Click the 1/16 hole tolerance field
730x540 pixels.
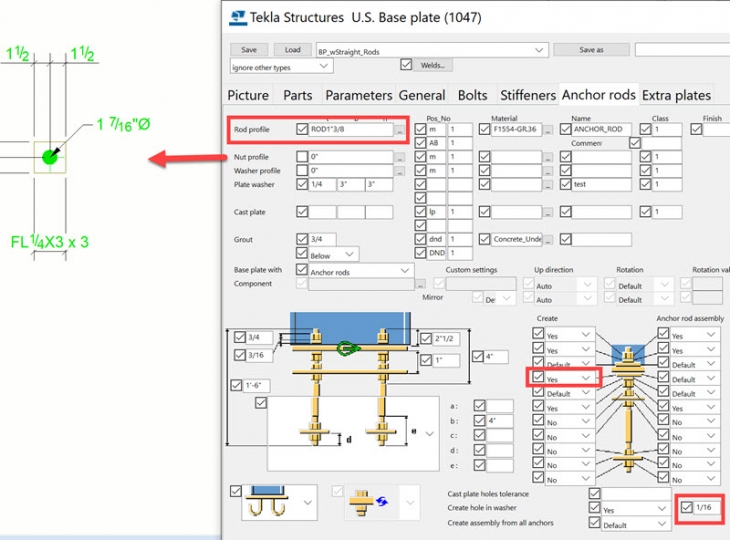pos(708,507)
